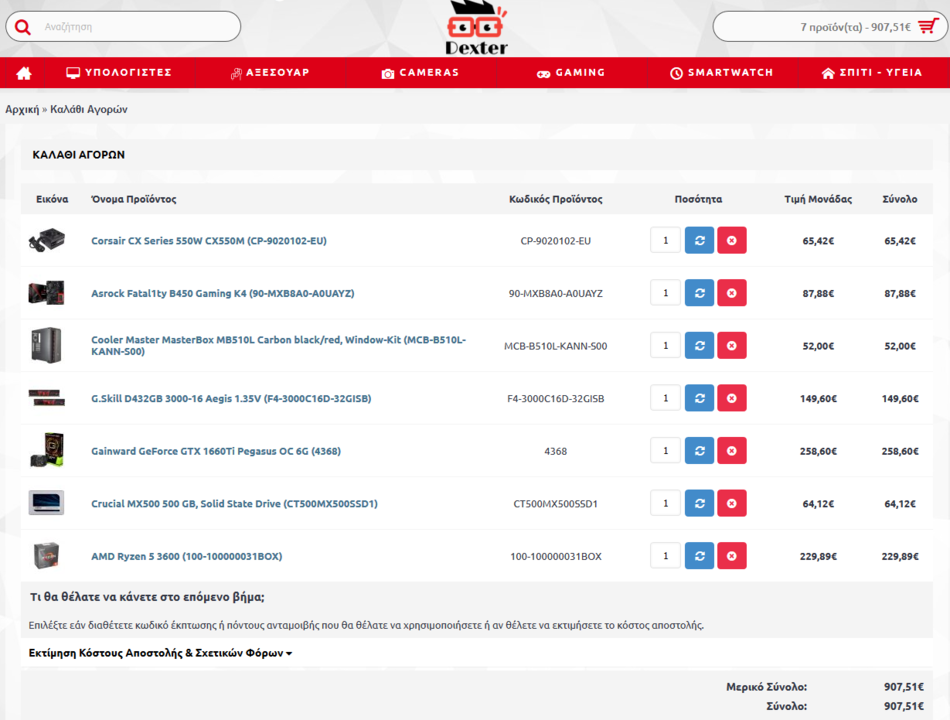Click the red search magnifier icon

pyautogui.click(x=22, y=27)
